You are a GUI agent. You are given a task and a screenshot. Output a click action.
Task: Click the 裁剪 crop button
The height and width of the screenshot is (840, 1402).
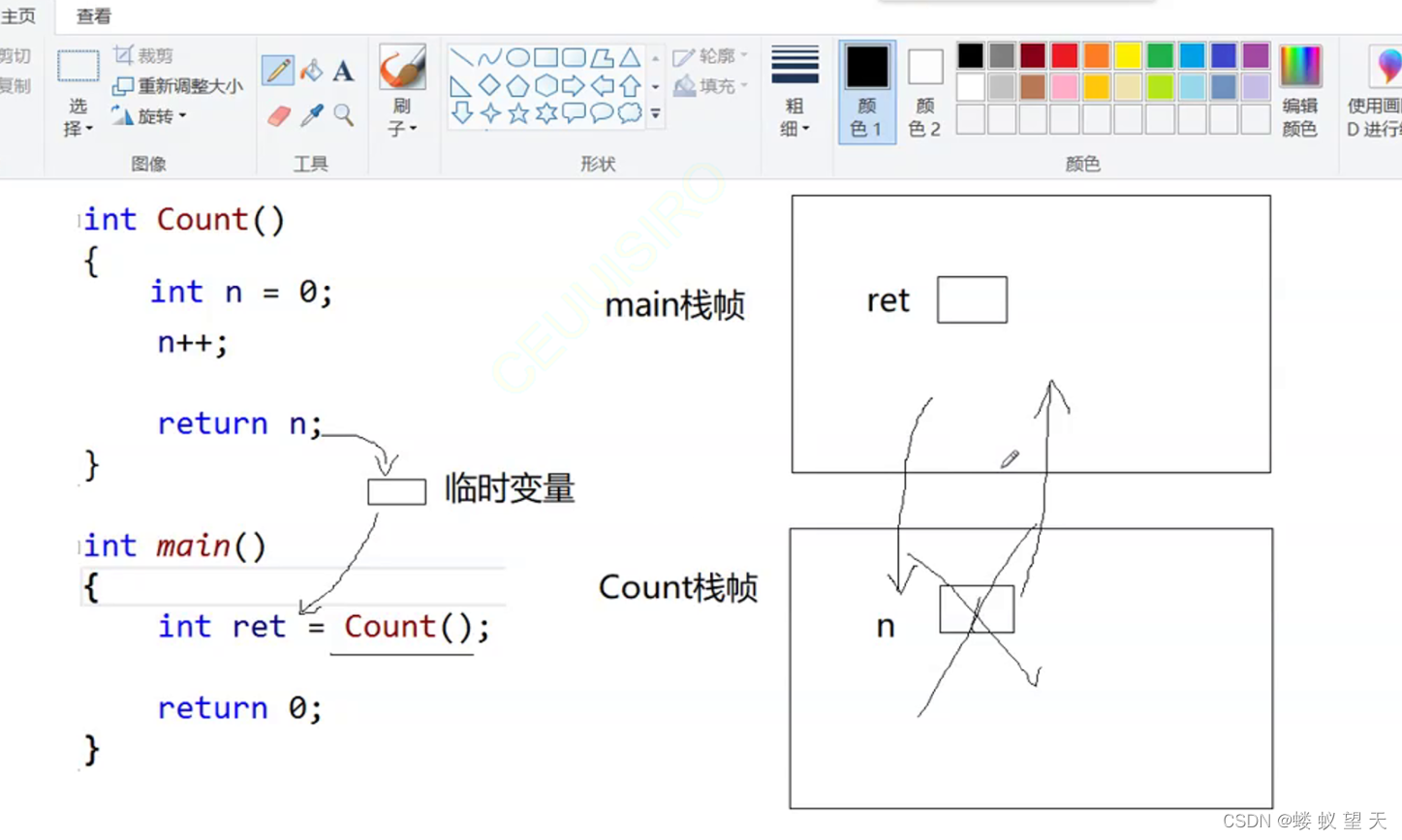point(143,55)
